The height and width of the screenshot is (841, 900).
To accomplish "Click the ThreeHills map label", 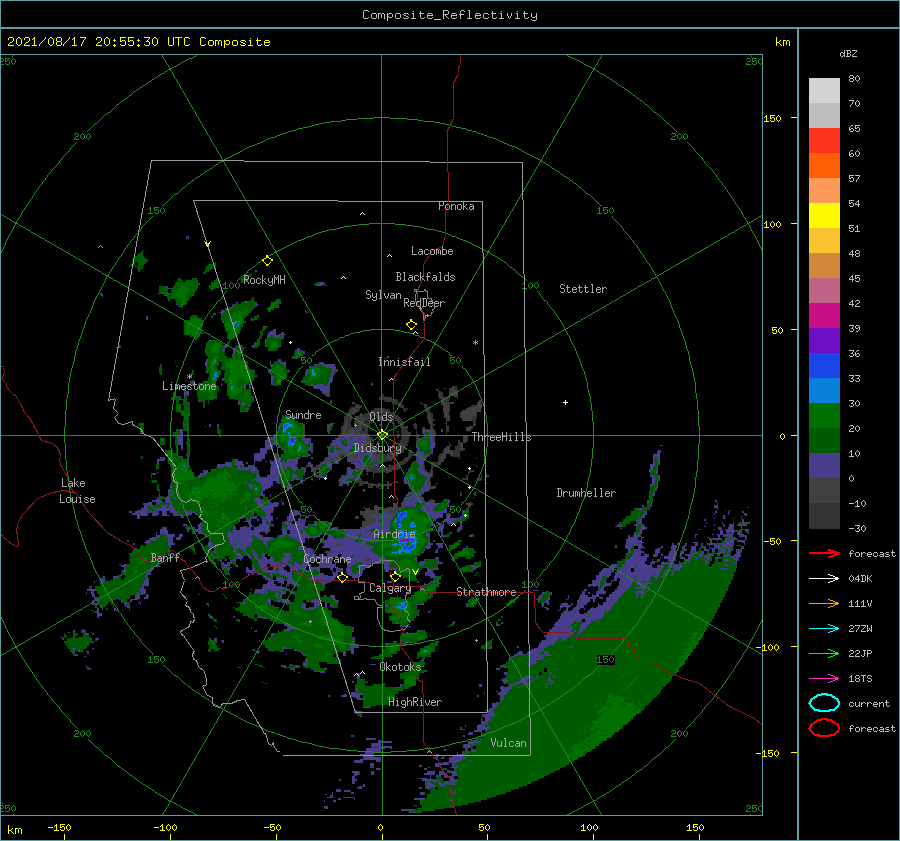I will point(502,437).
